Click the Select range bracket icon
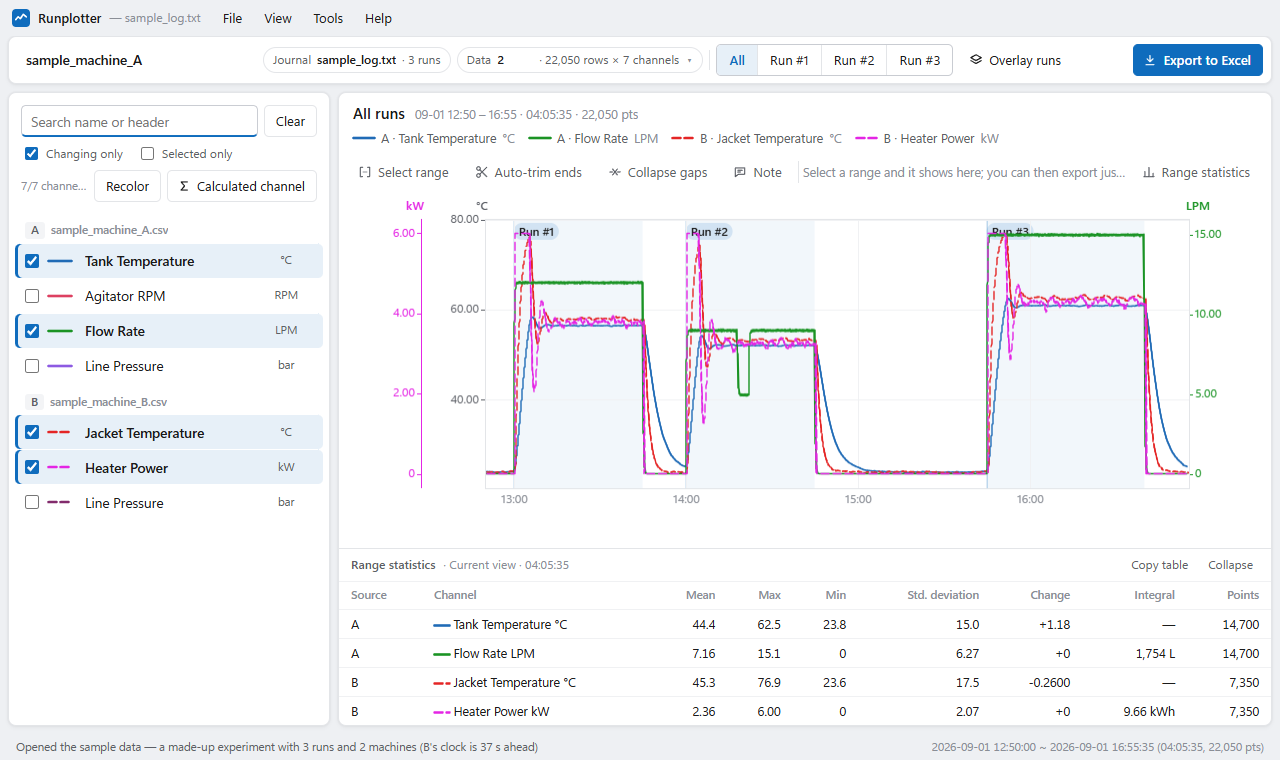 point(365,172)
